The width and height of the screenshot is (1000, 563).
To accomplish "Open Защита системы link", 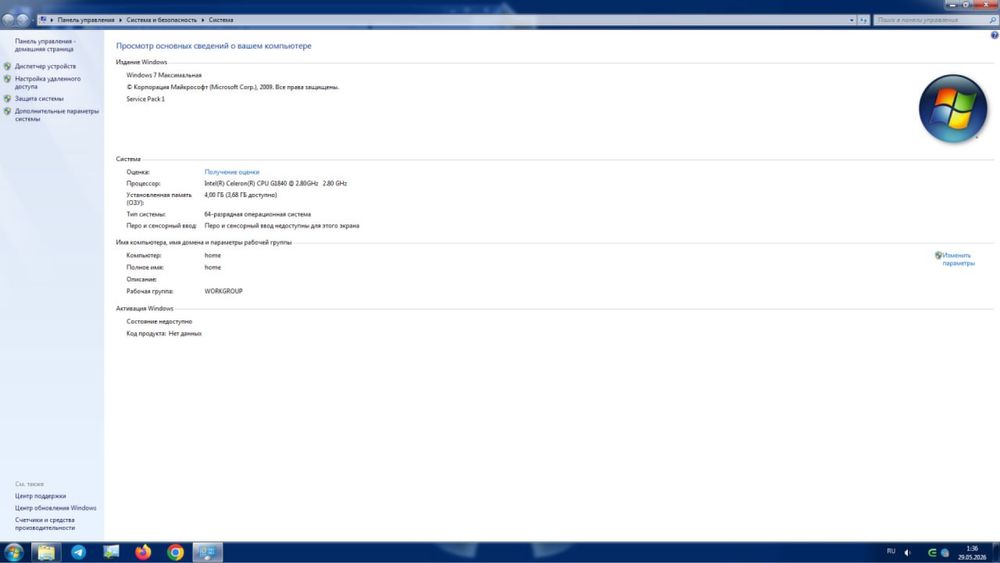I will pyautogui.click(x=39, y=99).
